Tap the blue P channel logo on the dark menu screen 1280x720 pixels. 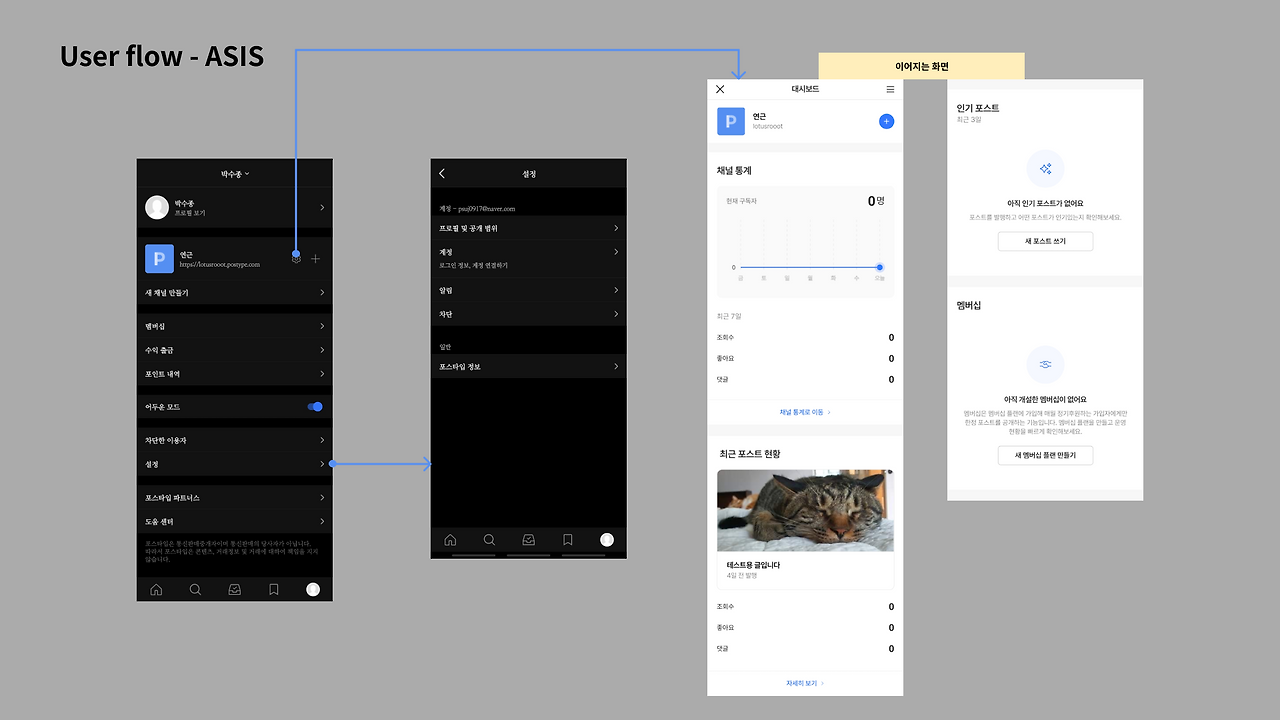[x=160, y=259]
